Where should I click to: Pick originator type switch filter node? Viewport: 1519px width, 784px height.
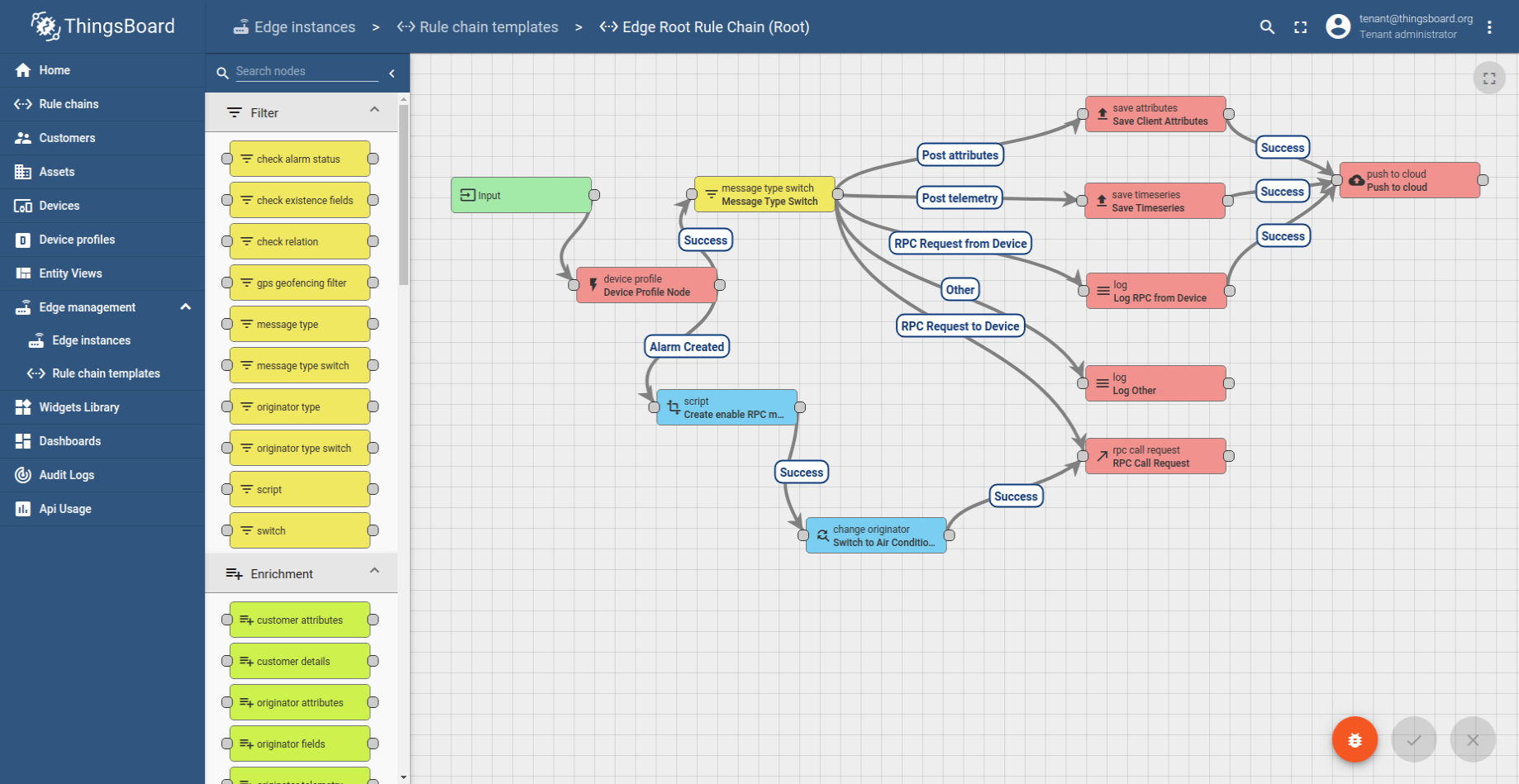click(300, 448)
